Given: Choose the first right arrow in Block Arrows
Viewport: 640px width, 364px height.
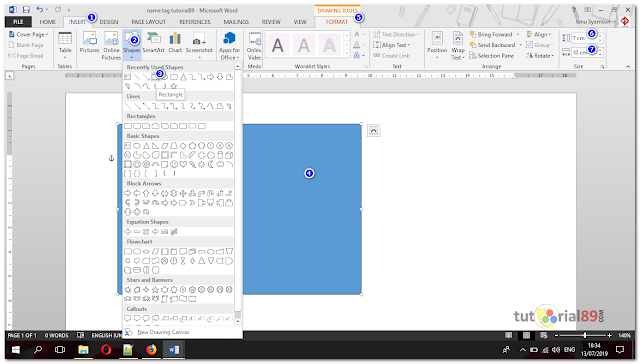Looking at the screenshot, I should 127,193.
